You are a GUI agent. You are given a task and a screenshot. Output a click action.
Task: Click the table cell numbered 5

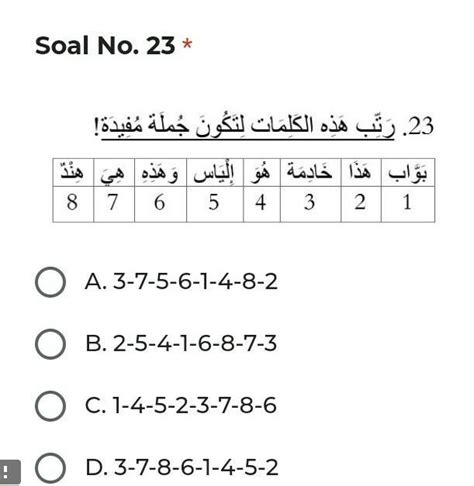[x=215, y=204]
